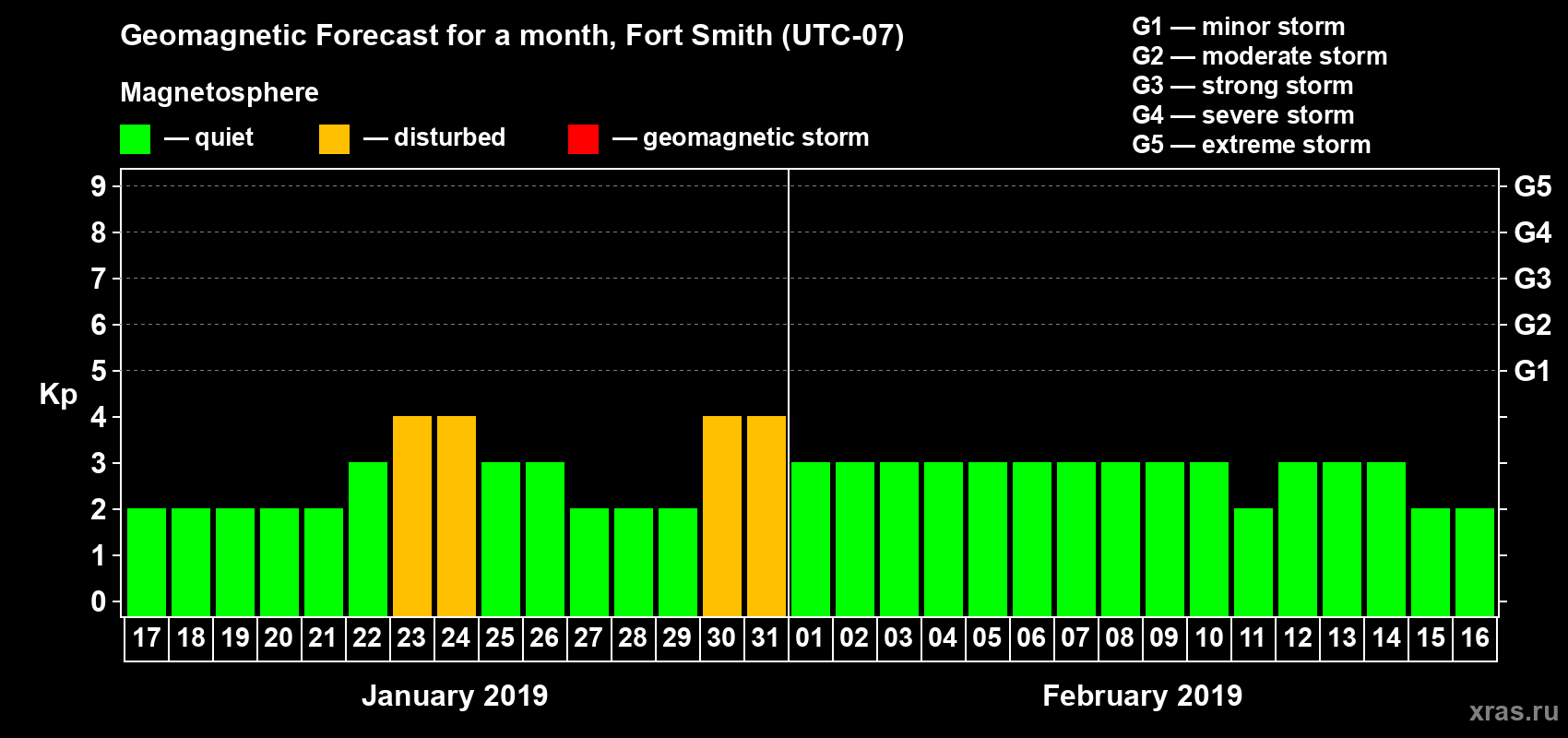Select the January 30 orange bar

722,516
